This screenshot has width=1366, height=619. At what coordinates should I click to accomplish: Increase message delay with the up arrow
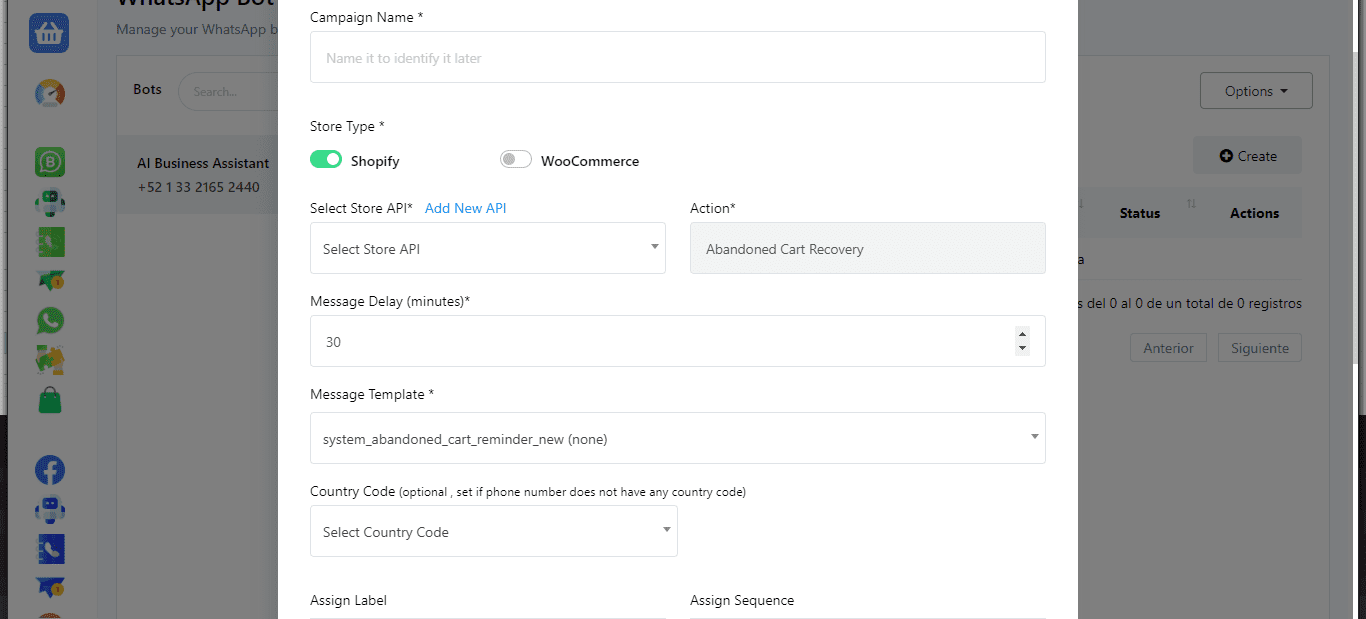point(1022,334)
